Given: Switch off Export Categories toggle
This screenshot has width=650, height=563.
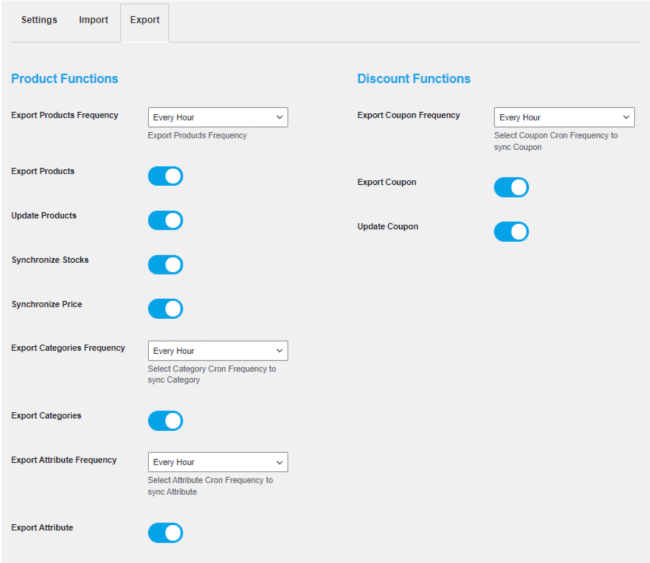Looking at the screenshot, I should click(x=165, y=420).
